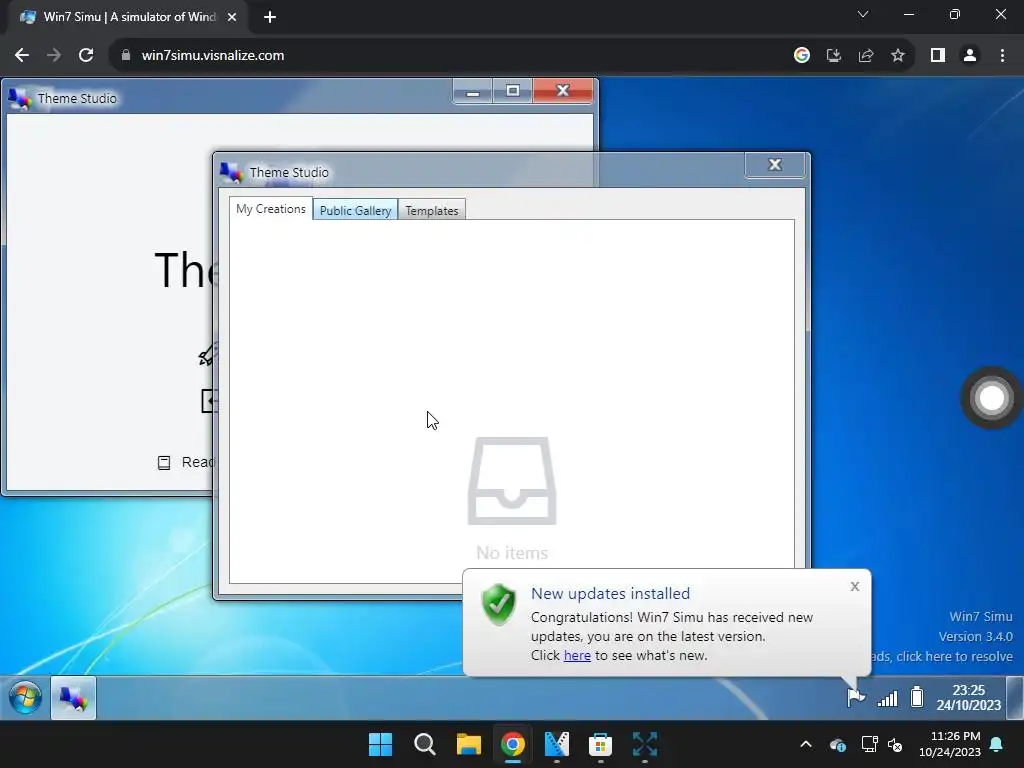
Task: Click the Read book icon in background window
Action: [x=164, y=462]
